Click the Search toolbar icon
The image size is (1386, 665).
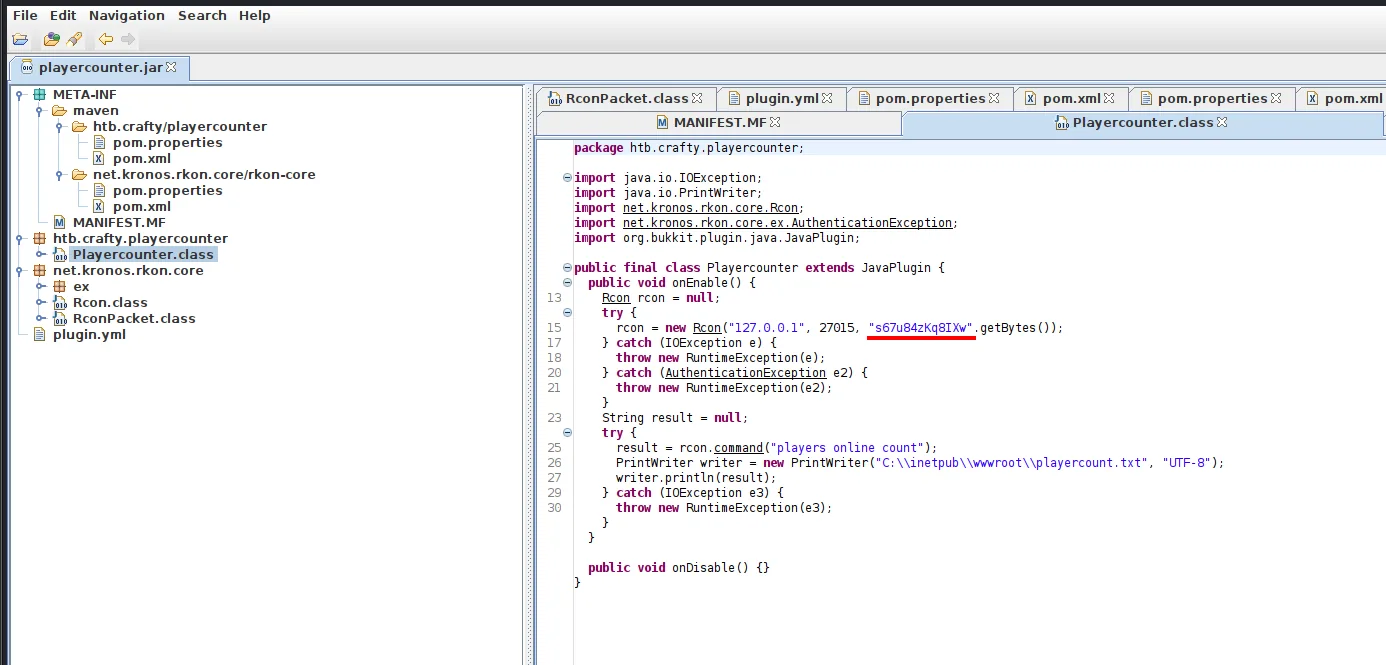74,39
